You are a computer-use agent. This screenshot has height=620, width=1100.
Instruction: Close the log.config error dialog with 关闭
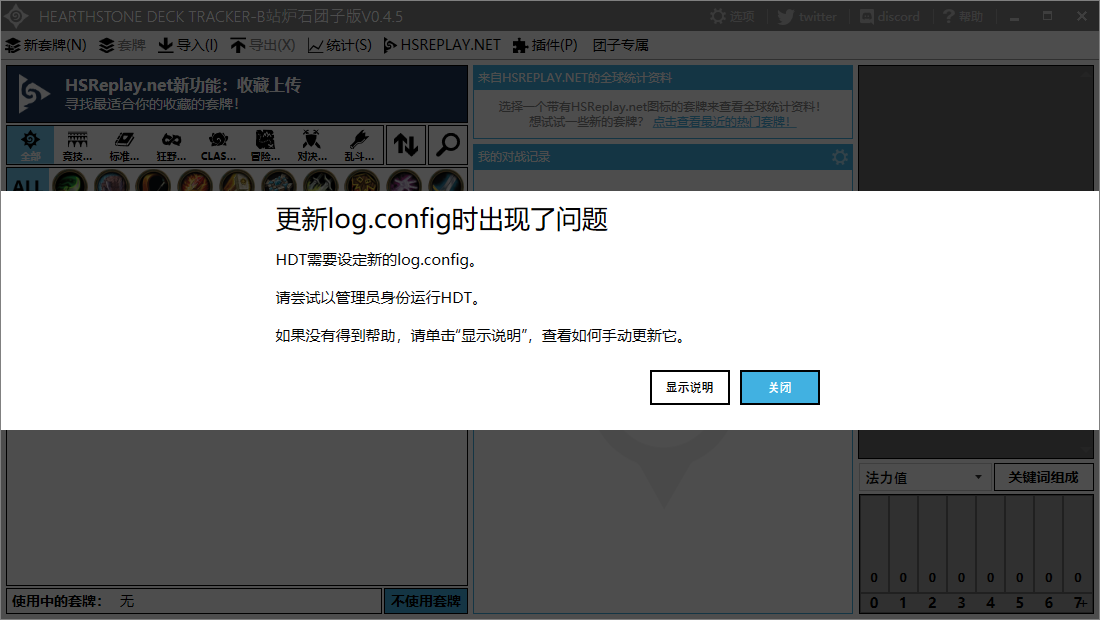click(779, 387)
